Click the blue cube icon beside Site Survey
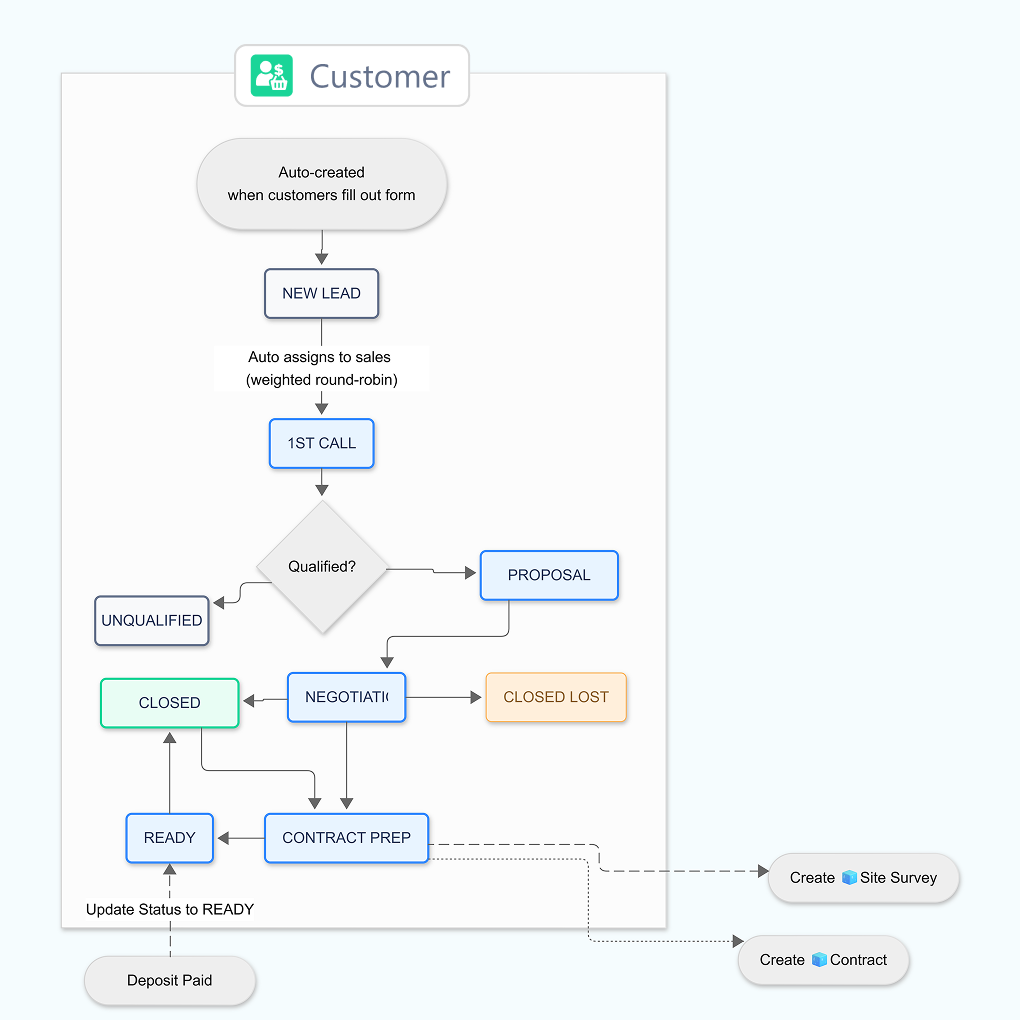This screenshot has width=1020, height=1020. tap(849, 878)
